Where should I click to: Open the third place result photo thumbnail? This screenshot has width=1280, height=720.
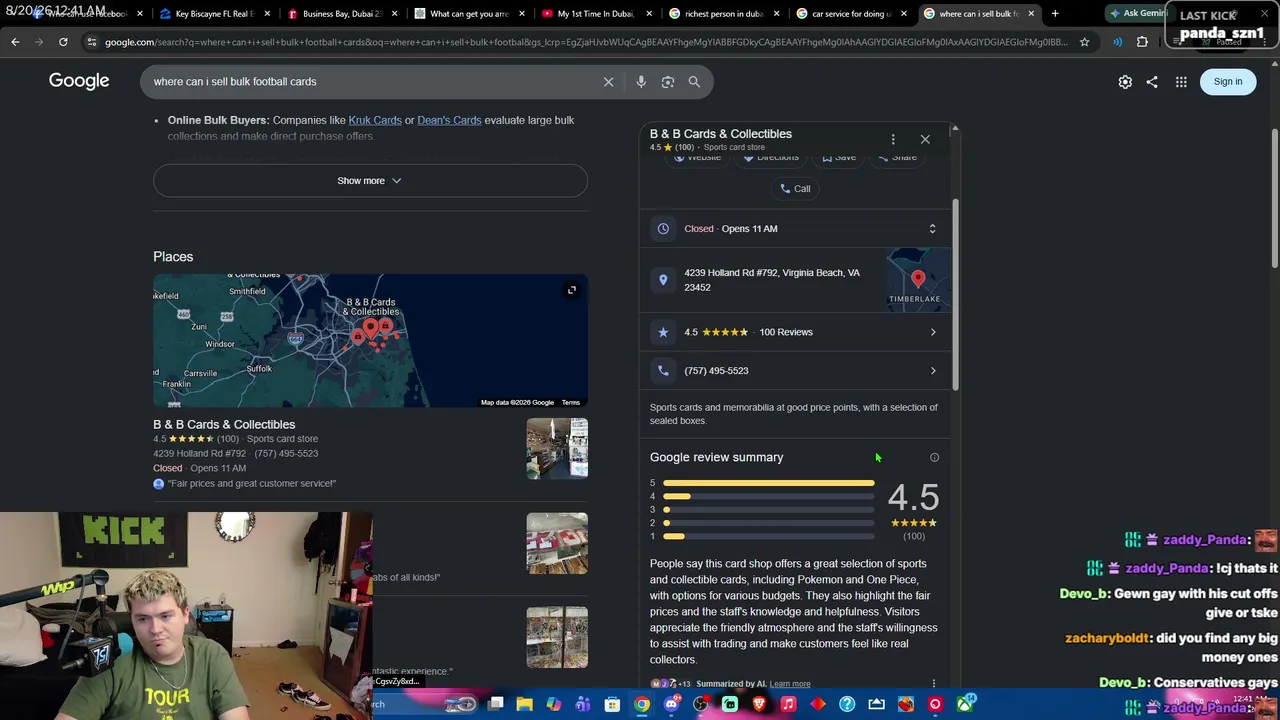pyautogui.click(x=557, y=637)
